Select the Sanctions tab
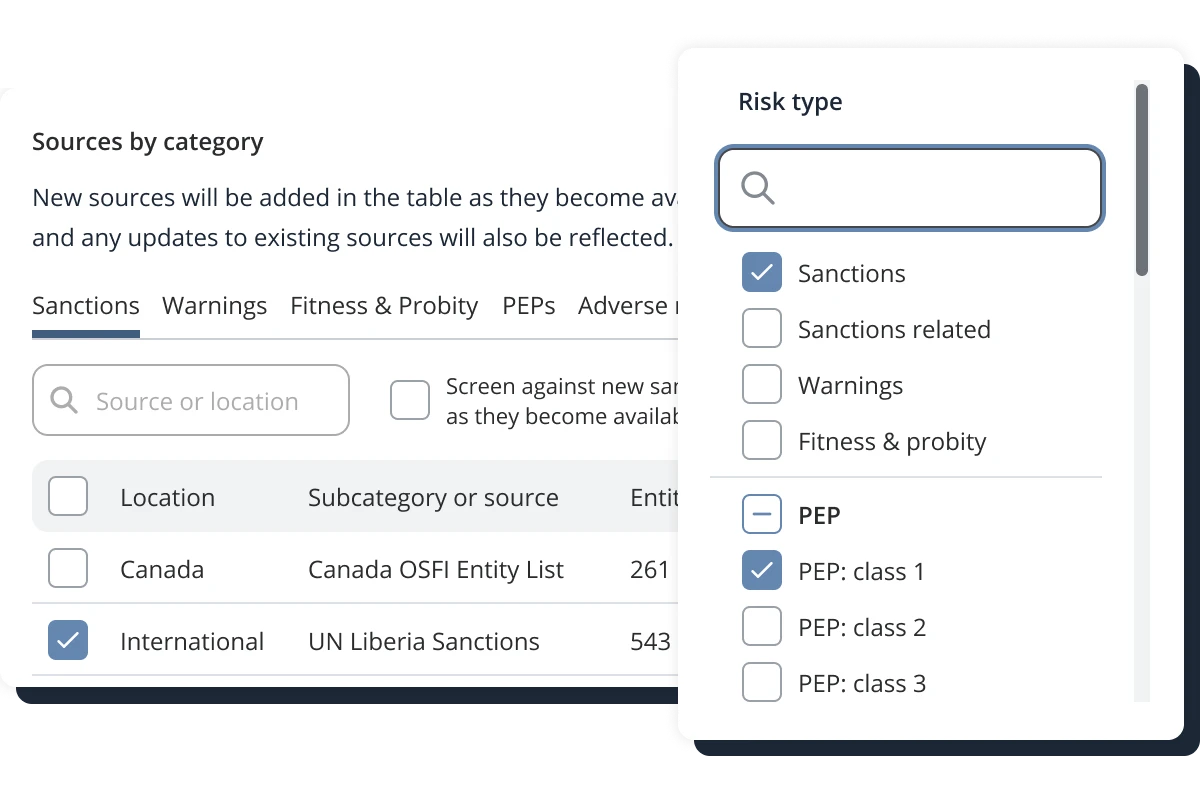Viewport: 1200px width, 800px height. [86, 306]
